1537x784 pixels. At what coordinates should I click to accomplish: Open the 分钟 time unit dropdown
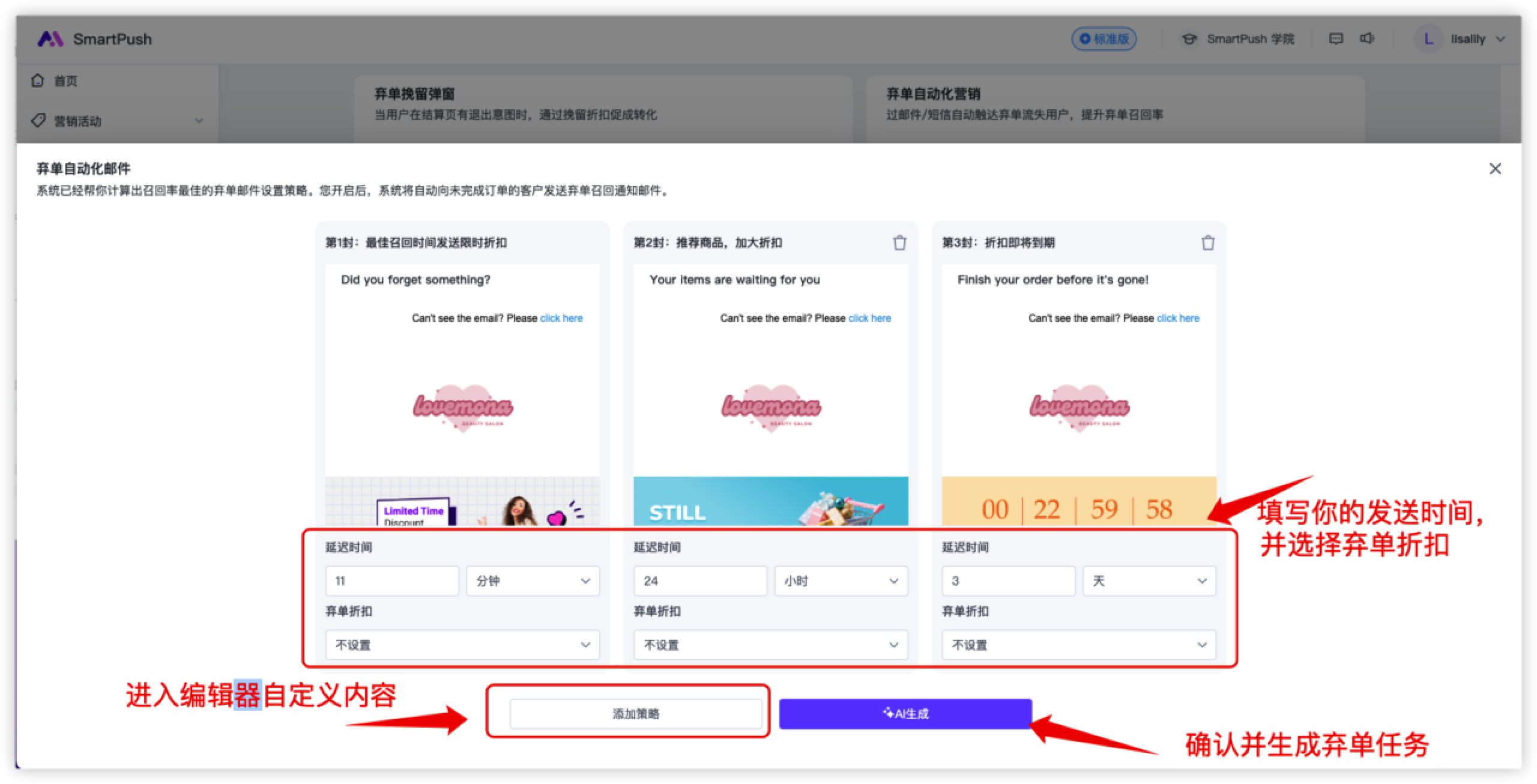[533, 580]
